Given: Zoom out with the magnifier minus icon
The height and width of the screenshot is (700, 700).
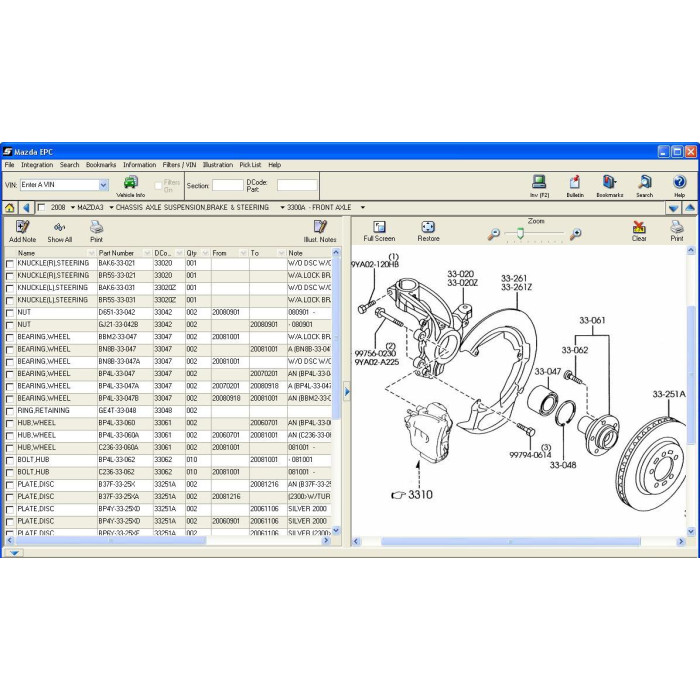Looking at the screenshot, I should click(493, 233).
